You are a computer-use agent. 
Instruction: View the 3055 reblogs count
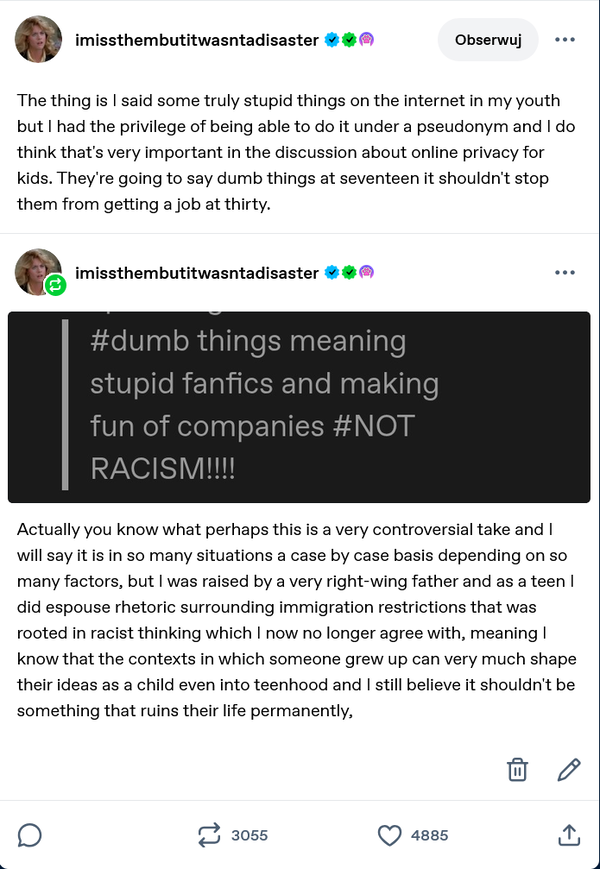point(249,835)
